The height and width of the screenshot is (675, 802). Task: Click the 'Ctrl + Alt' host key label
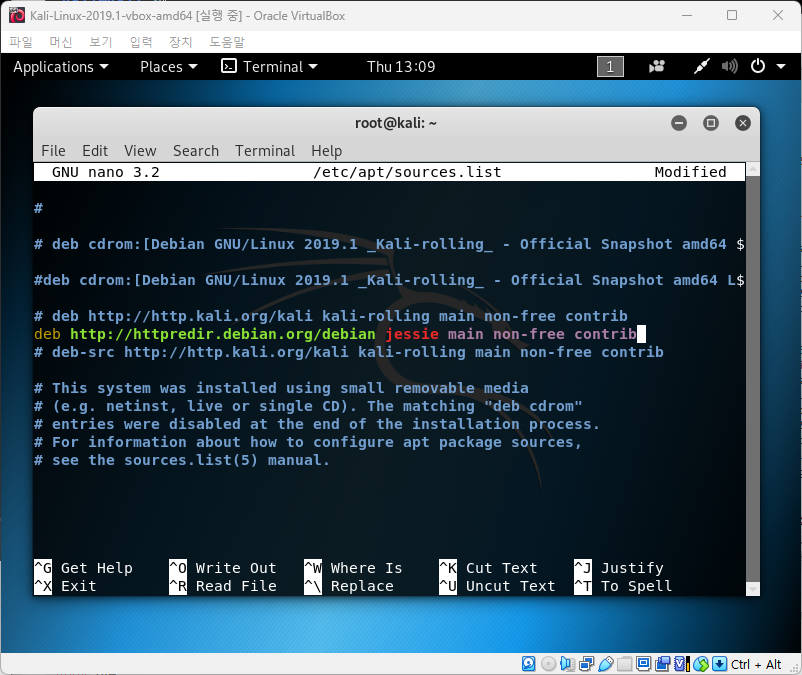[x=756, y=664]
